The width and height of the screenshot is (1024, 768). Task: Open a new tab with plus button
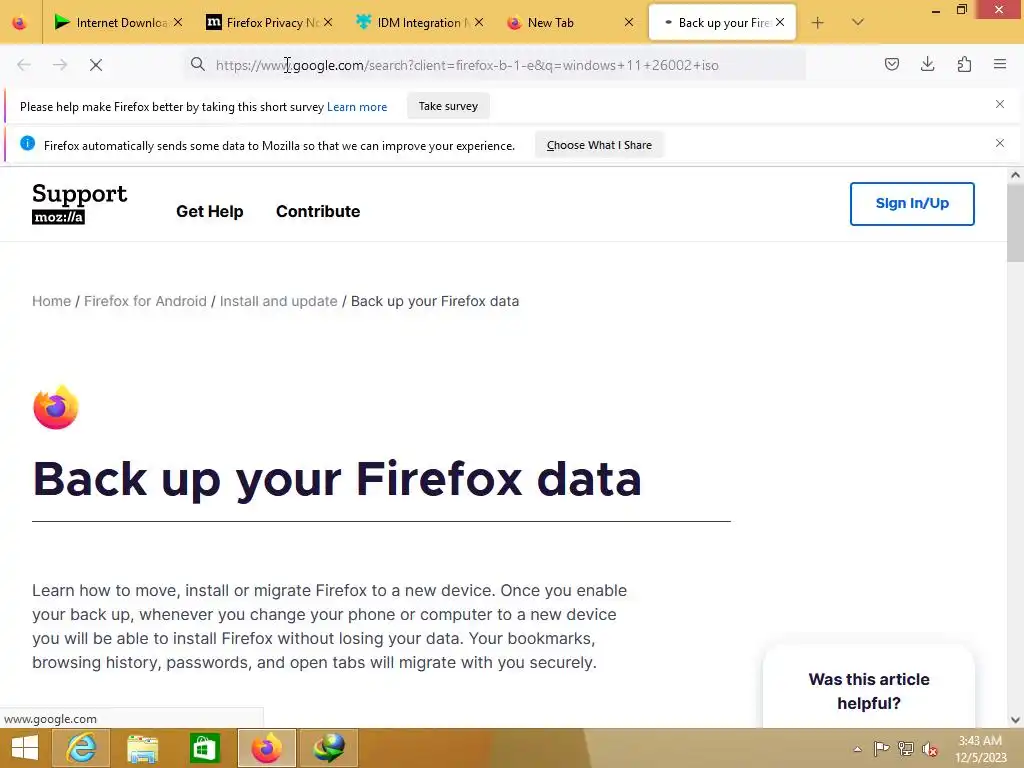coord(817,23)
